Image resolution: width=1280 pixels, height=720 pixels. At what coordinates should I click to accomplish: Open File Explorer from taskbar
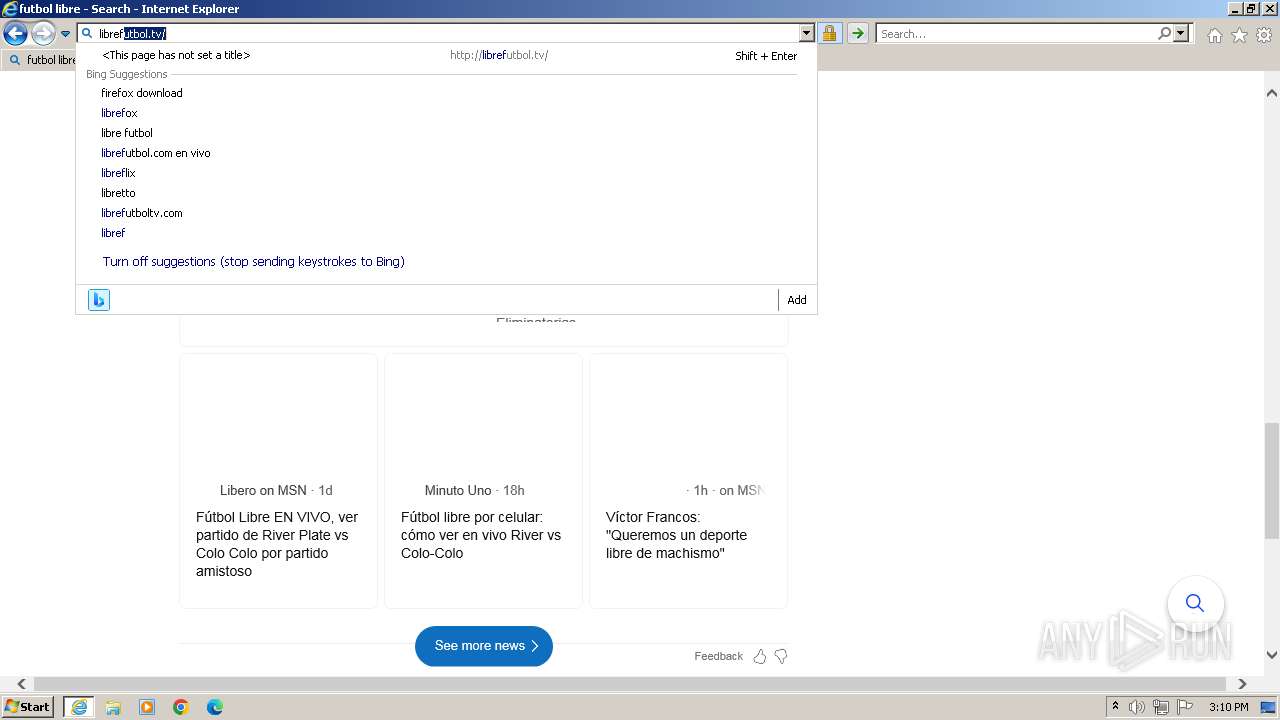(113, 707)
